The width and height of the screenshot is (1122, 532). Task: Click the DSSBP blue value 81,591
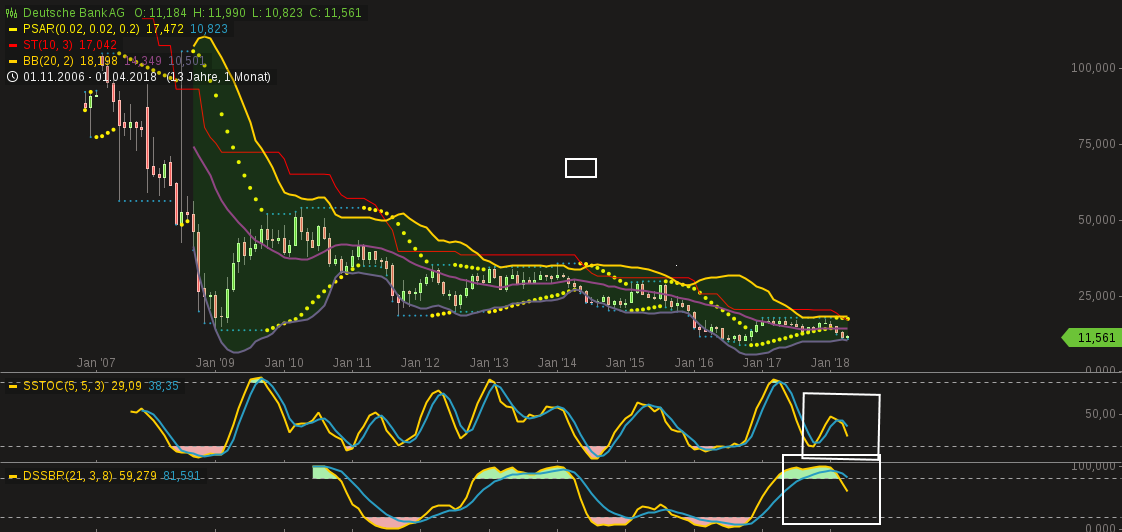tap(181, 475)
